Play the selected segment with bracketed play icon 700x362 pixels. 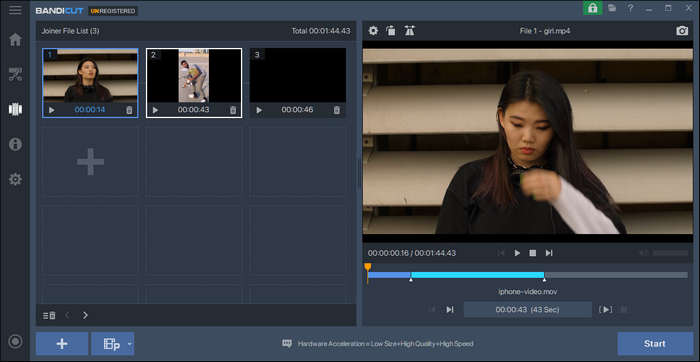pyautogui.click(x=606, y=309)
